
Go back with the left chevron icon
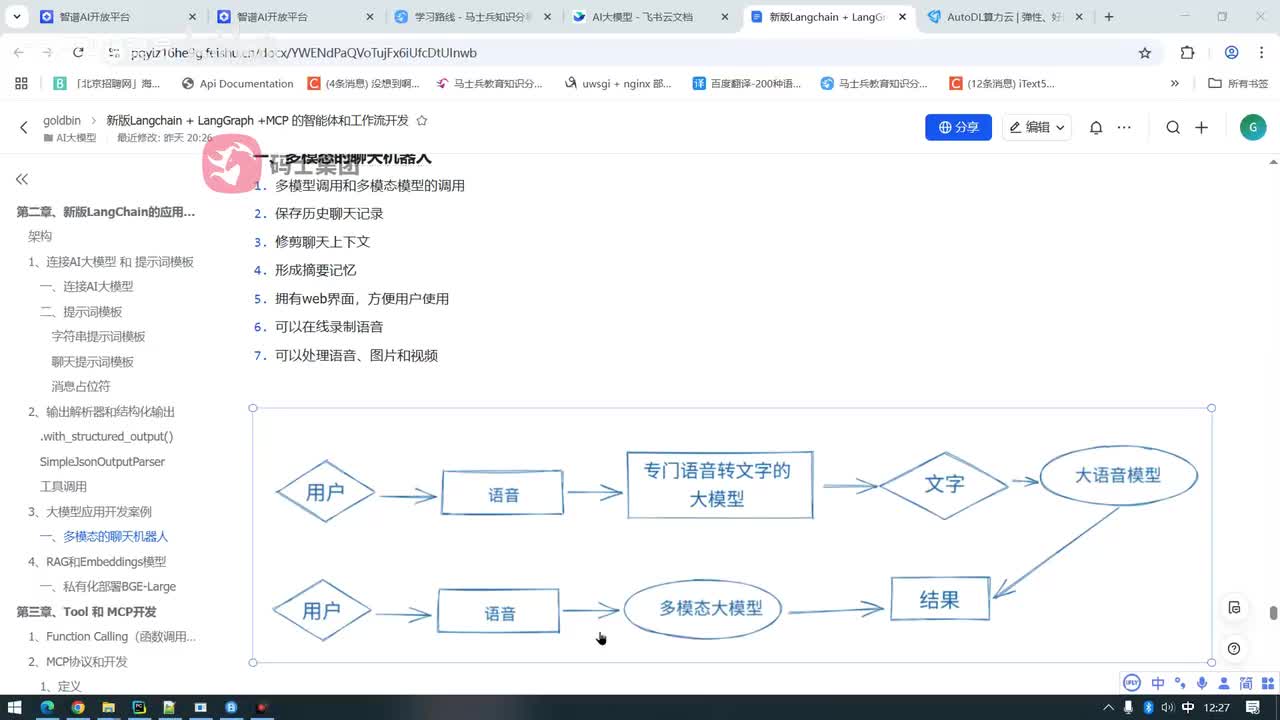click(x=24, y=127)
